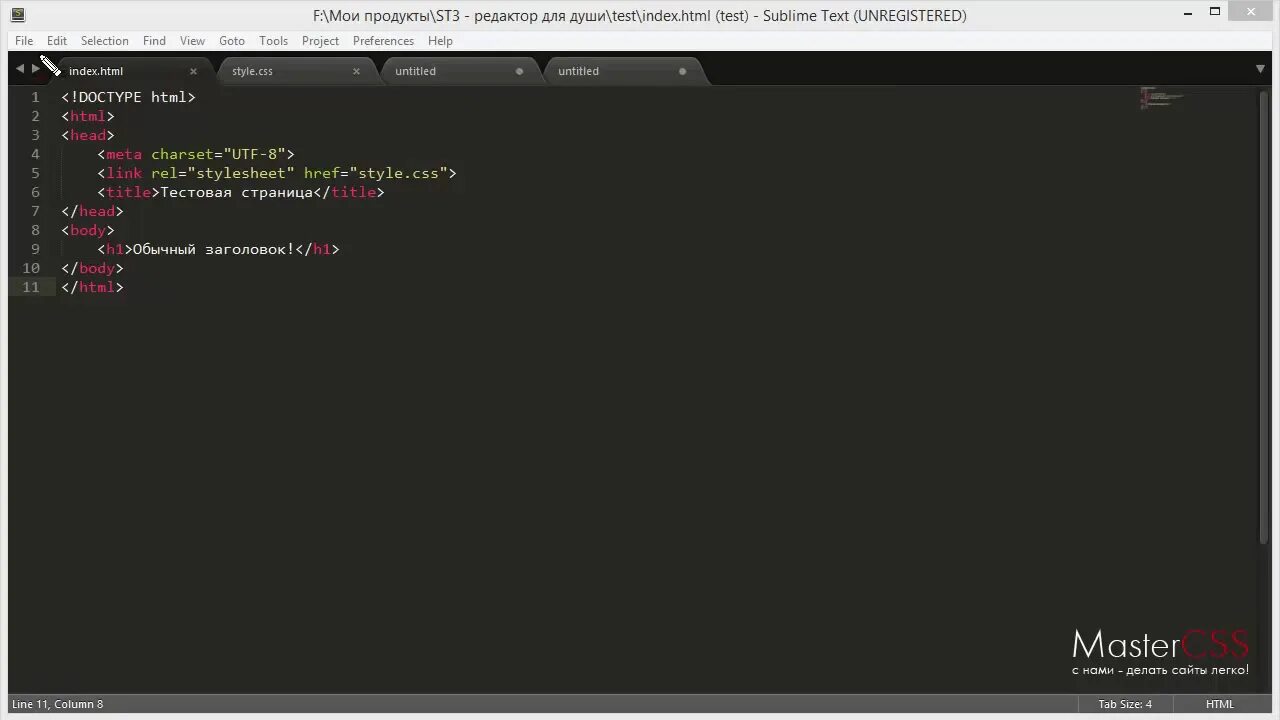
Task: Click the opening head tag on line 3
Action: [x=88, y=135]
